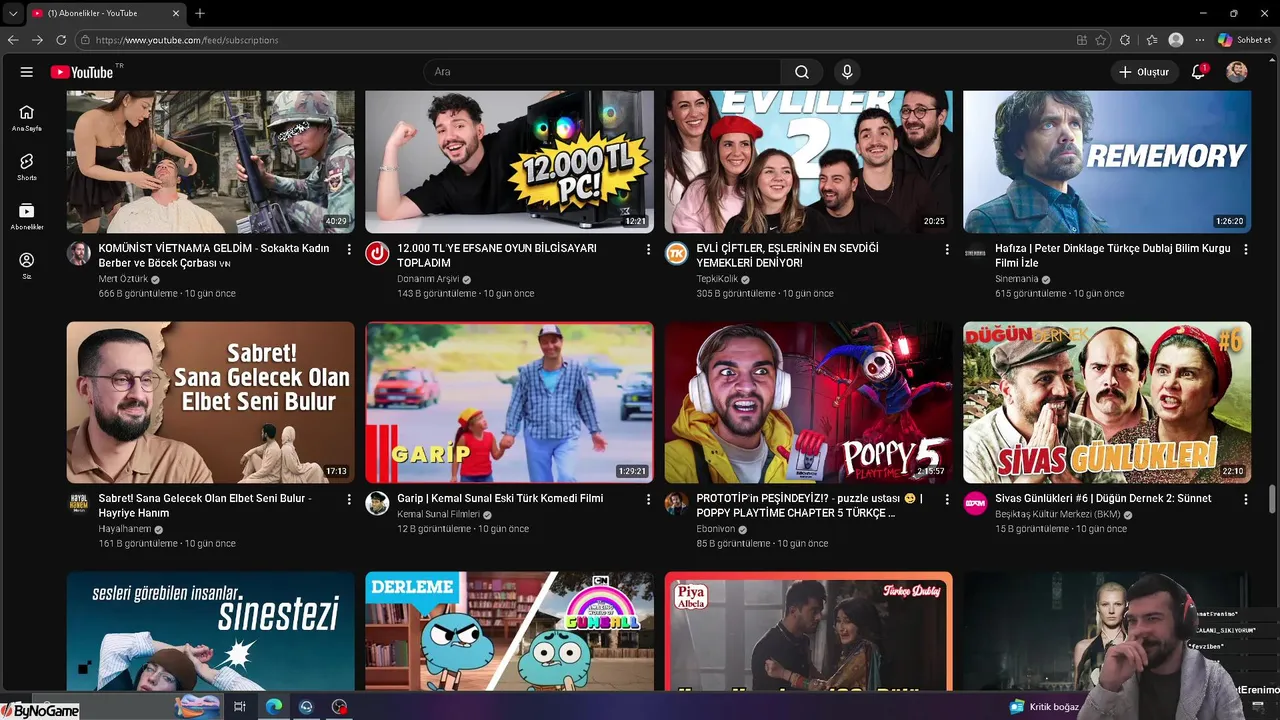This screenshot has width=1280, height=720.
Task: Click the Ebonivon channel avatar
Action: pyautogui.click(x=677, y=503)
